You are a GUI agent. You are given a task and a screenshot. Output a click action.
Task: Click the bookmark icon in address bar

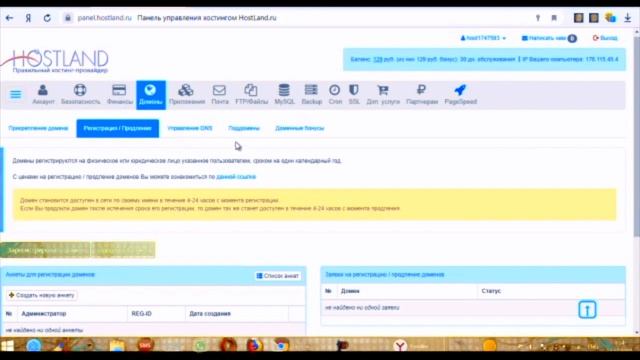[554, 18]
